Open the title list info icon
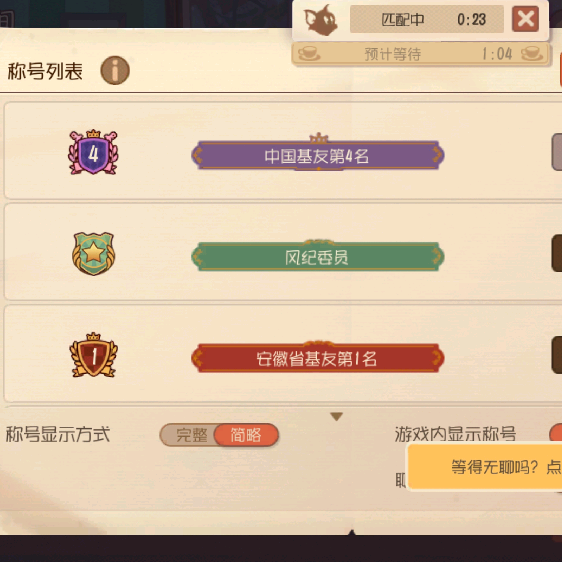Image resolution: width=562 pixels, height=562 pixels. pos(115,70)
